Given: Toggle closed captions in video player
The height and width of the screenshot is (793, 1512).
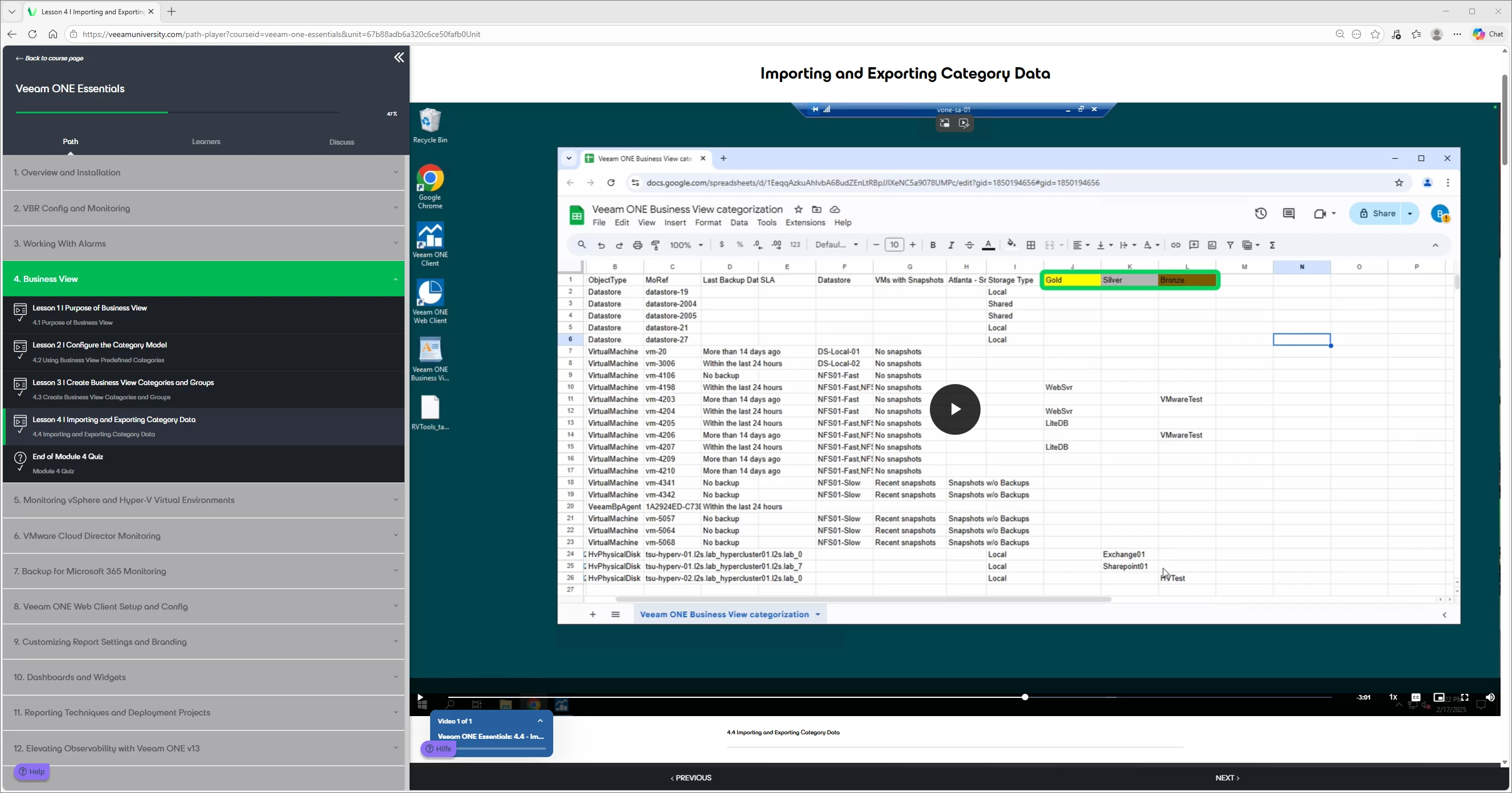Looking at the screenshot, I should pyautogui.click(x=1416, y=697).
